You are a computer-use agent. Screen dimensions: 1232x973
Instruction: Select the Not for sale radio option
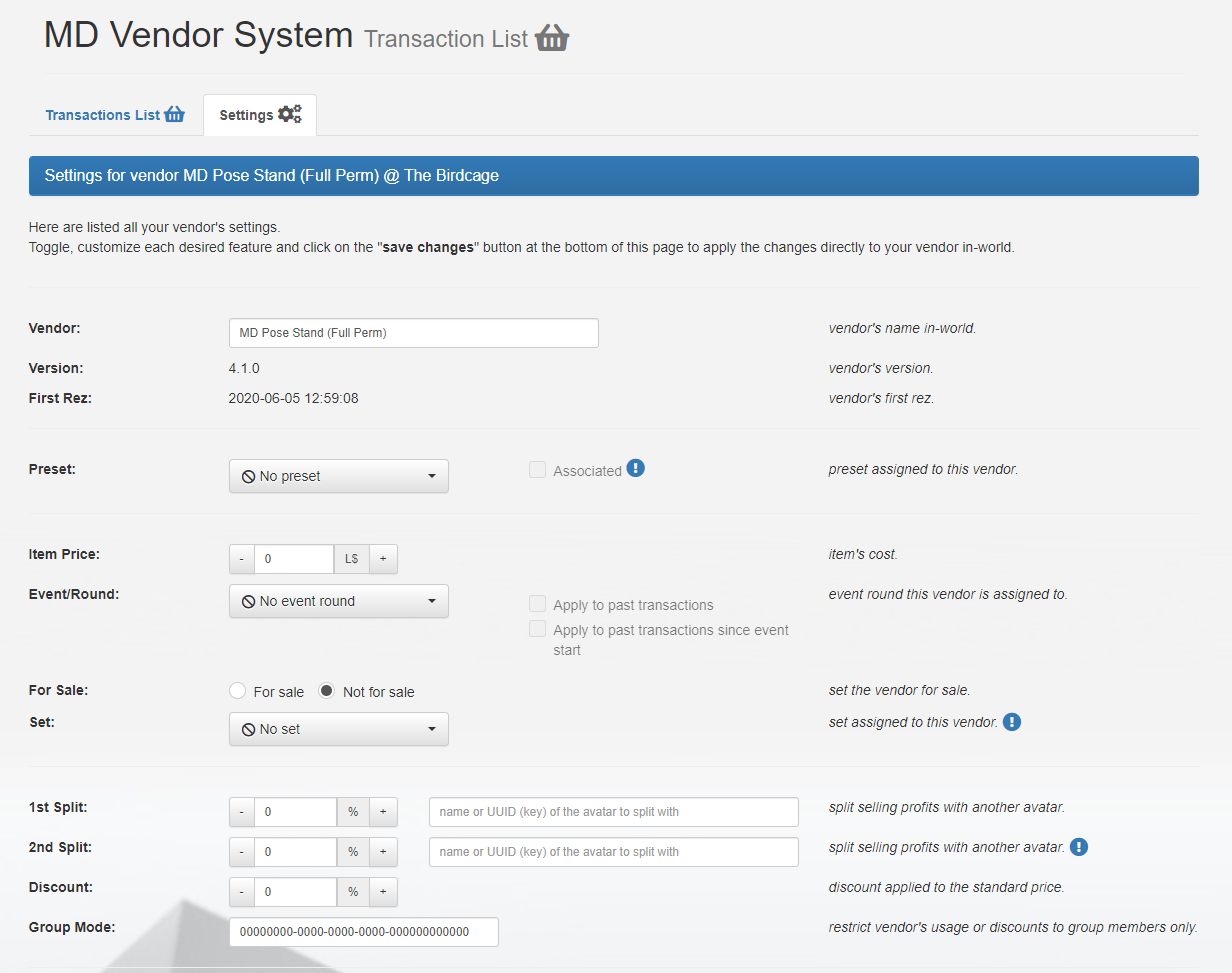327,691
